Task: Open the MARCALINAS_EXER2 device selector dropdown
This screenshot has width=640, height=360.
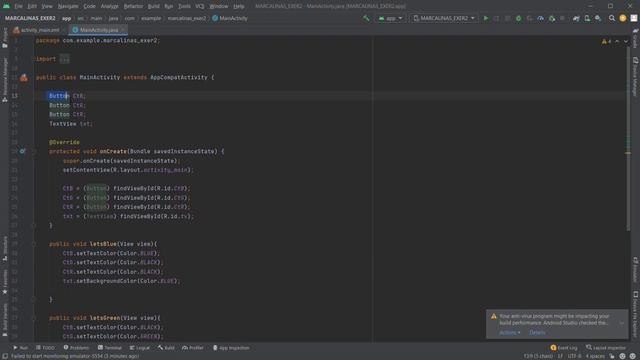Action: point(444,18)
